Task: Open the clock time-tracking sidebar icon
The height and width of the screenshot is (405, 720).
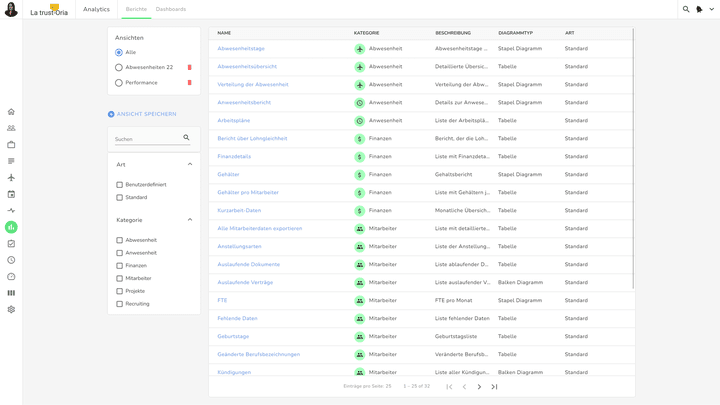Action: click(x=11, y=260)
